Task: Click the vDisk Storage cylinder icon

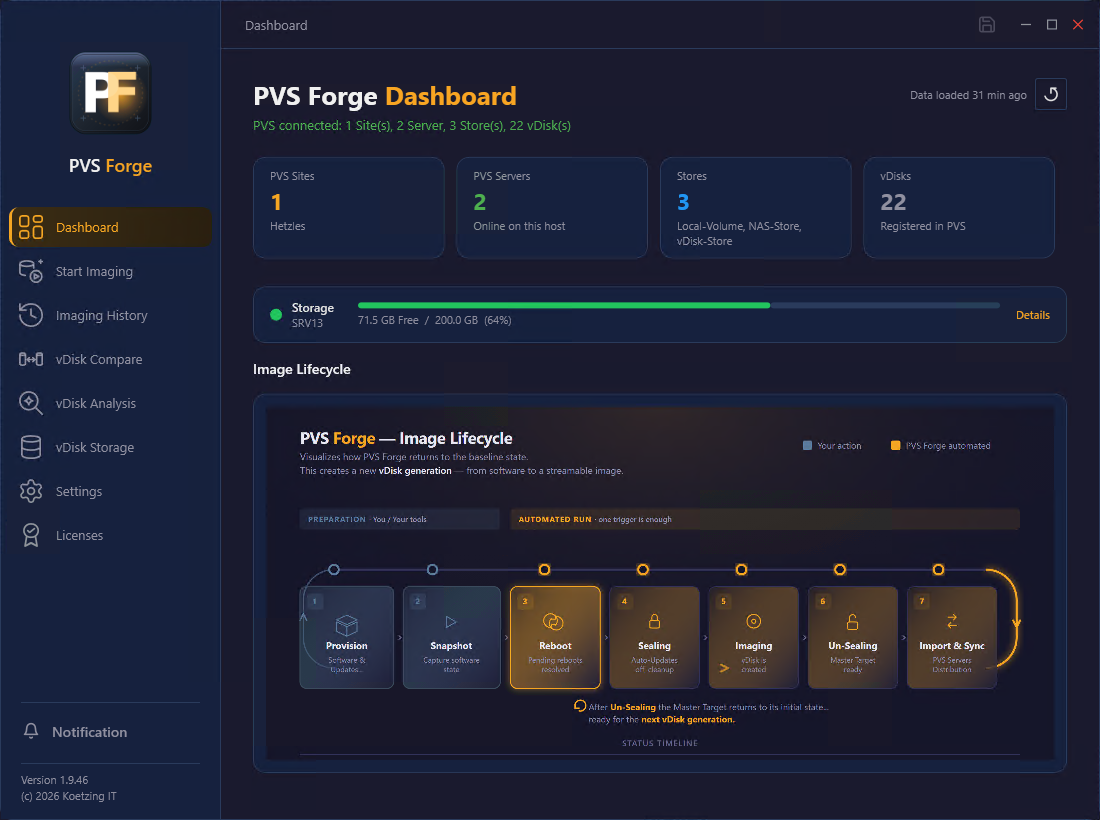Action: tap(31, 448)
